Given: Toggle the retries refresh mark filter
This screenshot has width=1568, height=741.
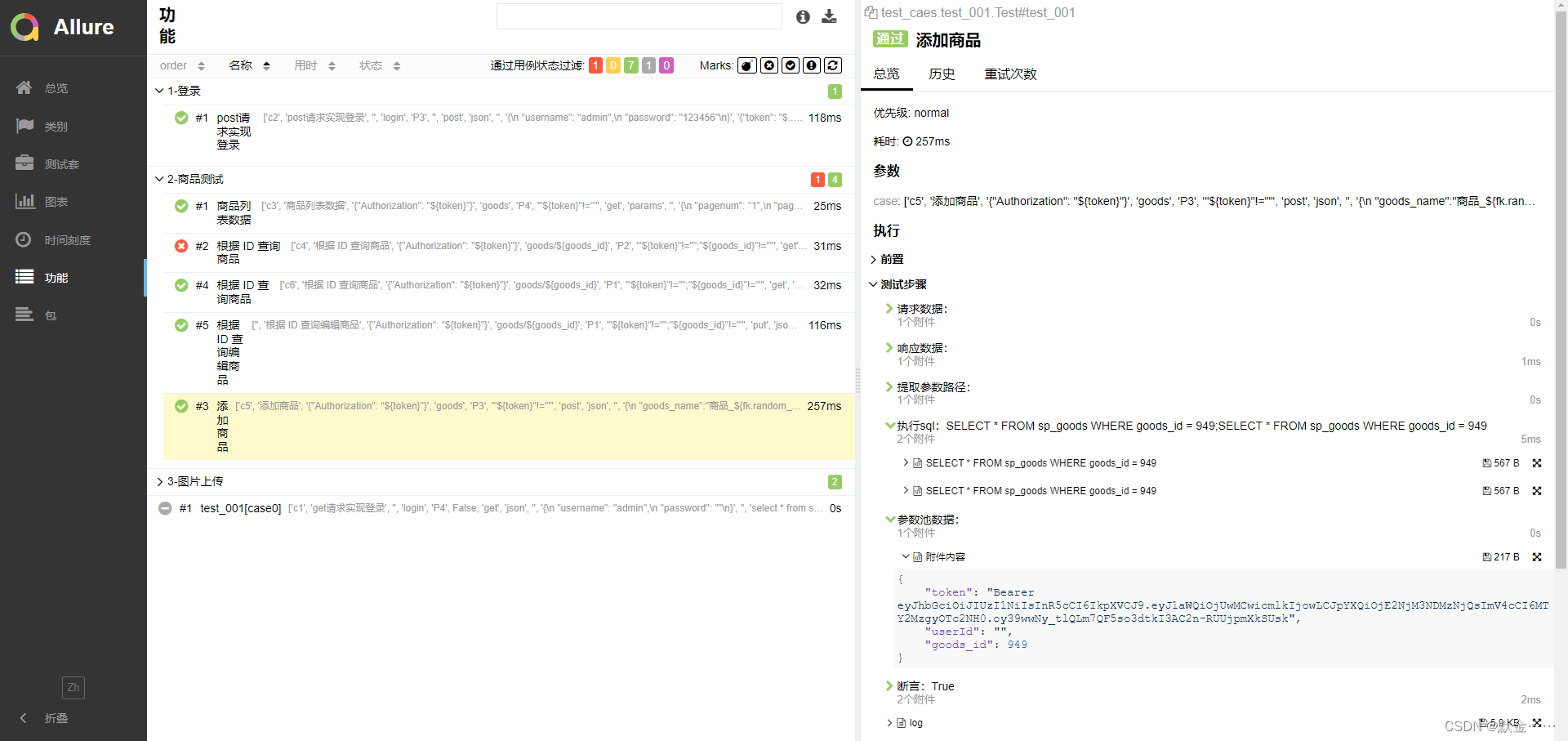Looking at the screenshot, I should click(x=833, y=65).
